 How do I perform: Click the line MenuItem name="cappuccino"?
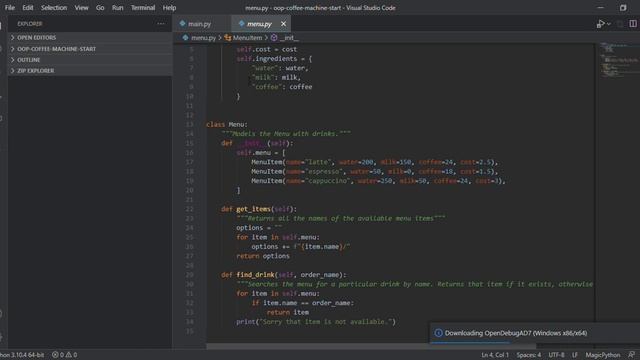pos(378,181)
